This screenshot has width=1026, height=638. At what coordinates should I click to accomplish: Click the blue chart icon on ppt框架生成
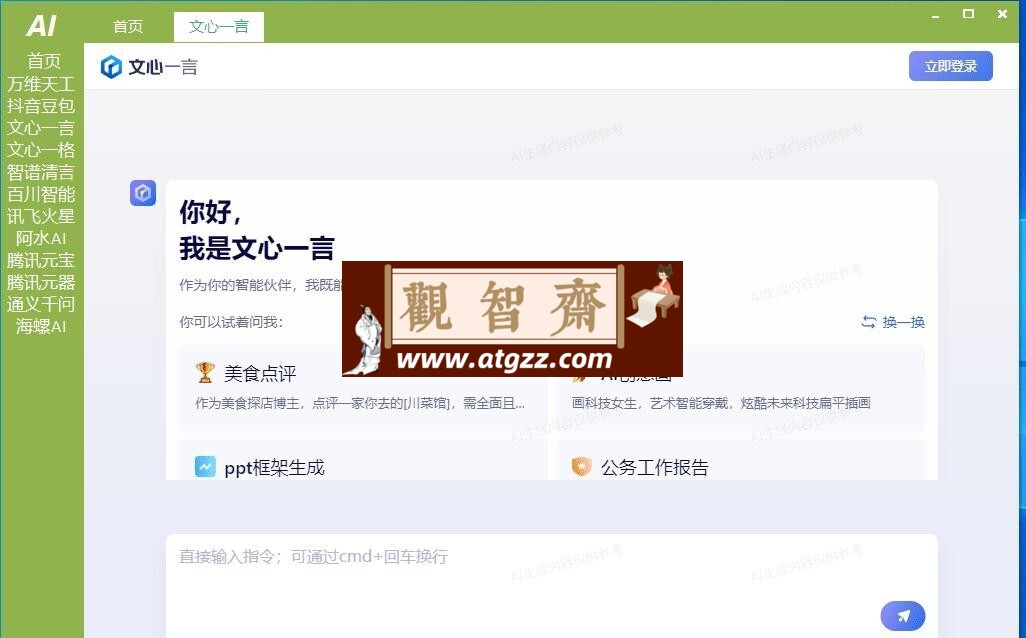coord(205,467)
